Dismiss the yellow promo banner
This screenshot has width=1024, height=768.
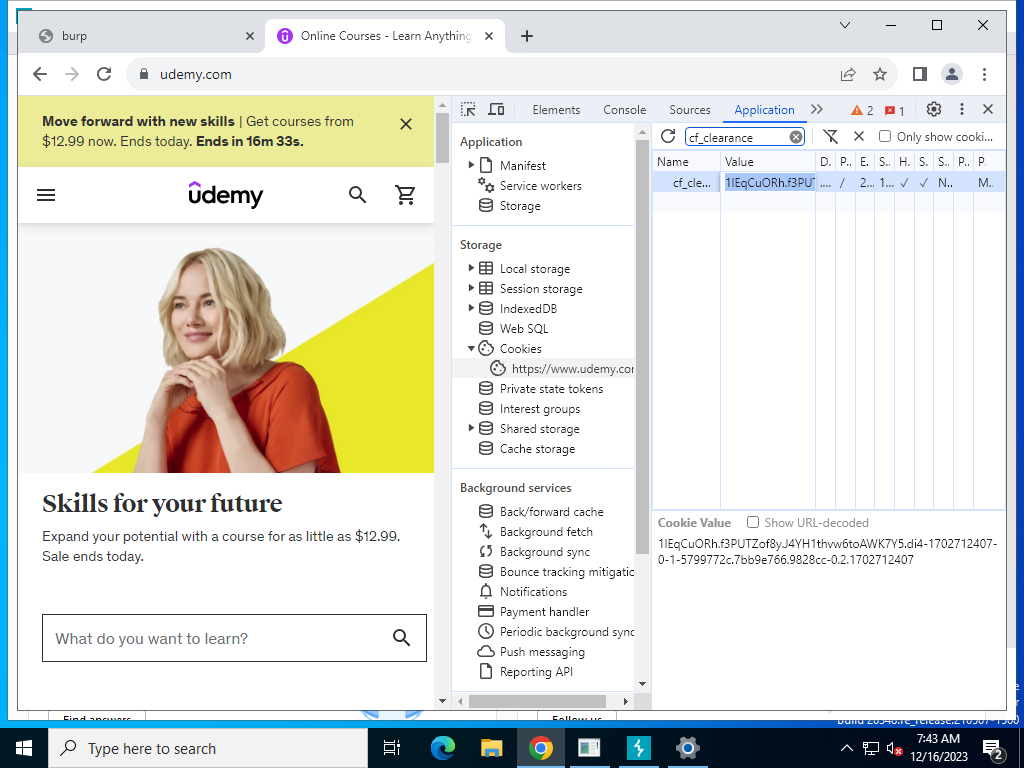point(406,124)
